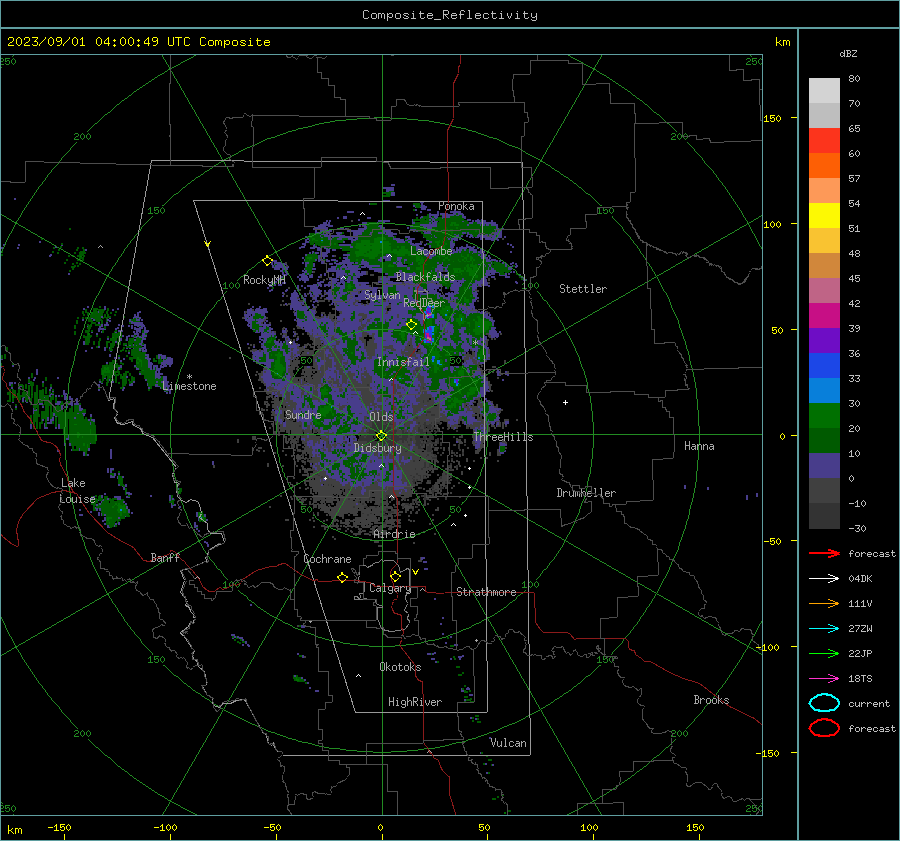Click the Composite_Reflectivity title text
Image resolution: width=900 pixels, height=841 pixels.
click(x=450, y=15)
